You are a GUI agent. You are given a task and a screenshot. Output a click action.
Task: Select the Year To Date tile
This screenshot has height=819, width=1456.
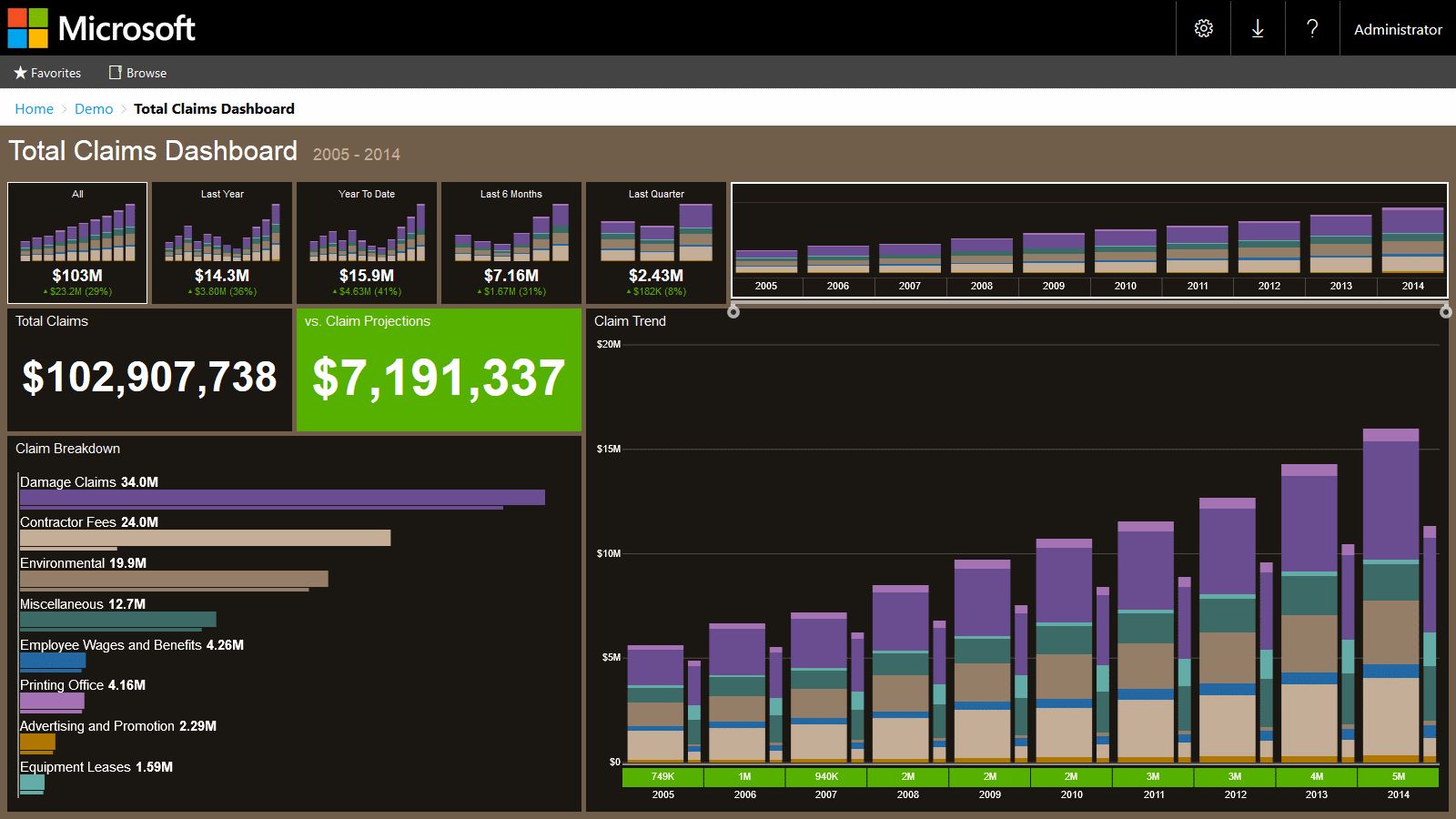(367, 243)
